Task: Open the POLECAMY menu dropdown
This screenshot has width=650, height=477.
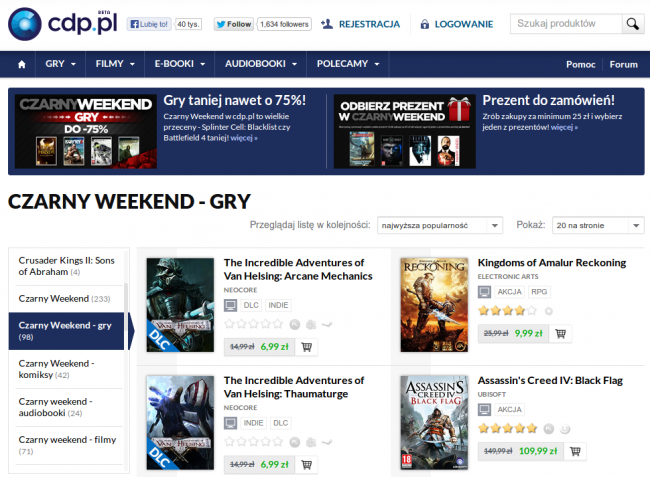Action: click(348, 64)
